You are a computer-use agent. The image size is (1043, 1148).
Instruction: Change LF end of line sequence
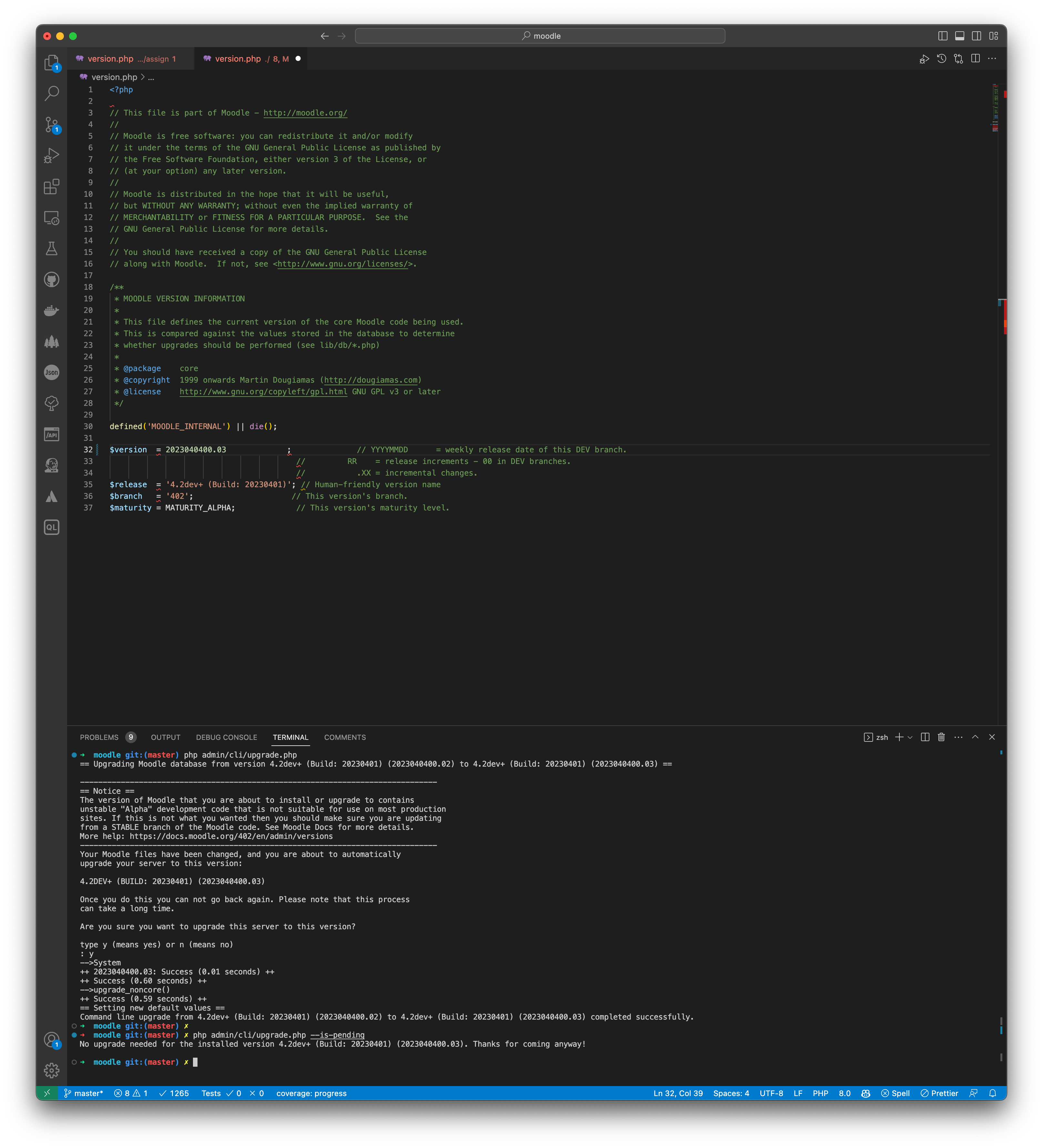[798, 1093]
